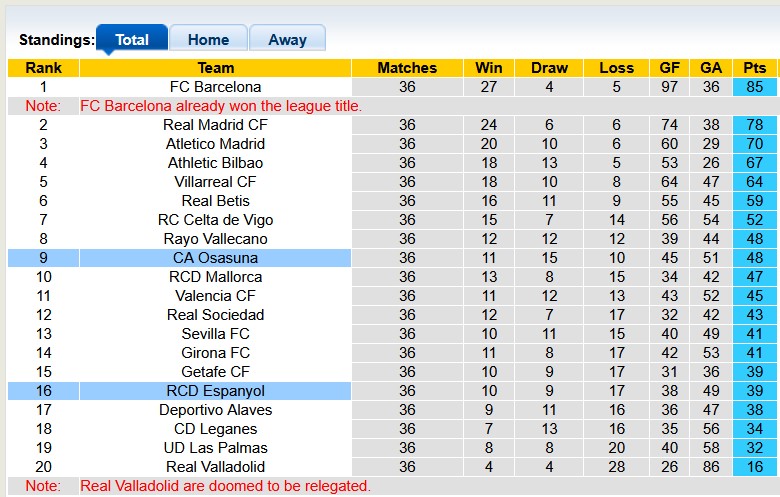Screen dimensions: 780x497
Task: Open Villarreal CF team link
Action: pos(215,182)
